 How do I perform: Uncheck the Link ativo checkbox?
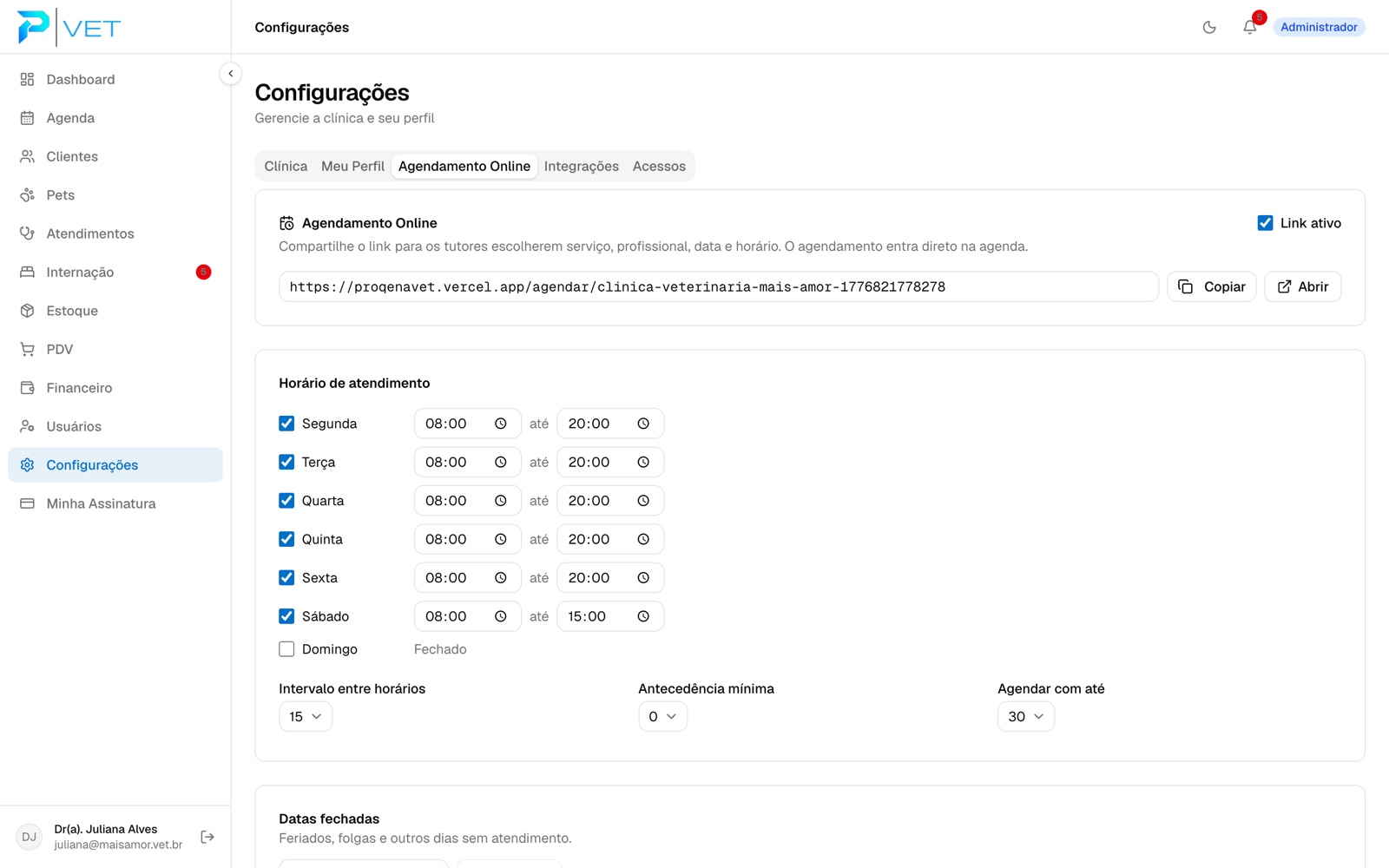tap(1265, 223)
